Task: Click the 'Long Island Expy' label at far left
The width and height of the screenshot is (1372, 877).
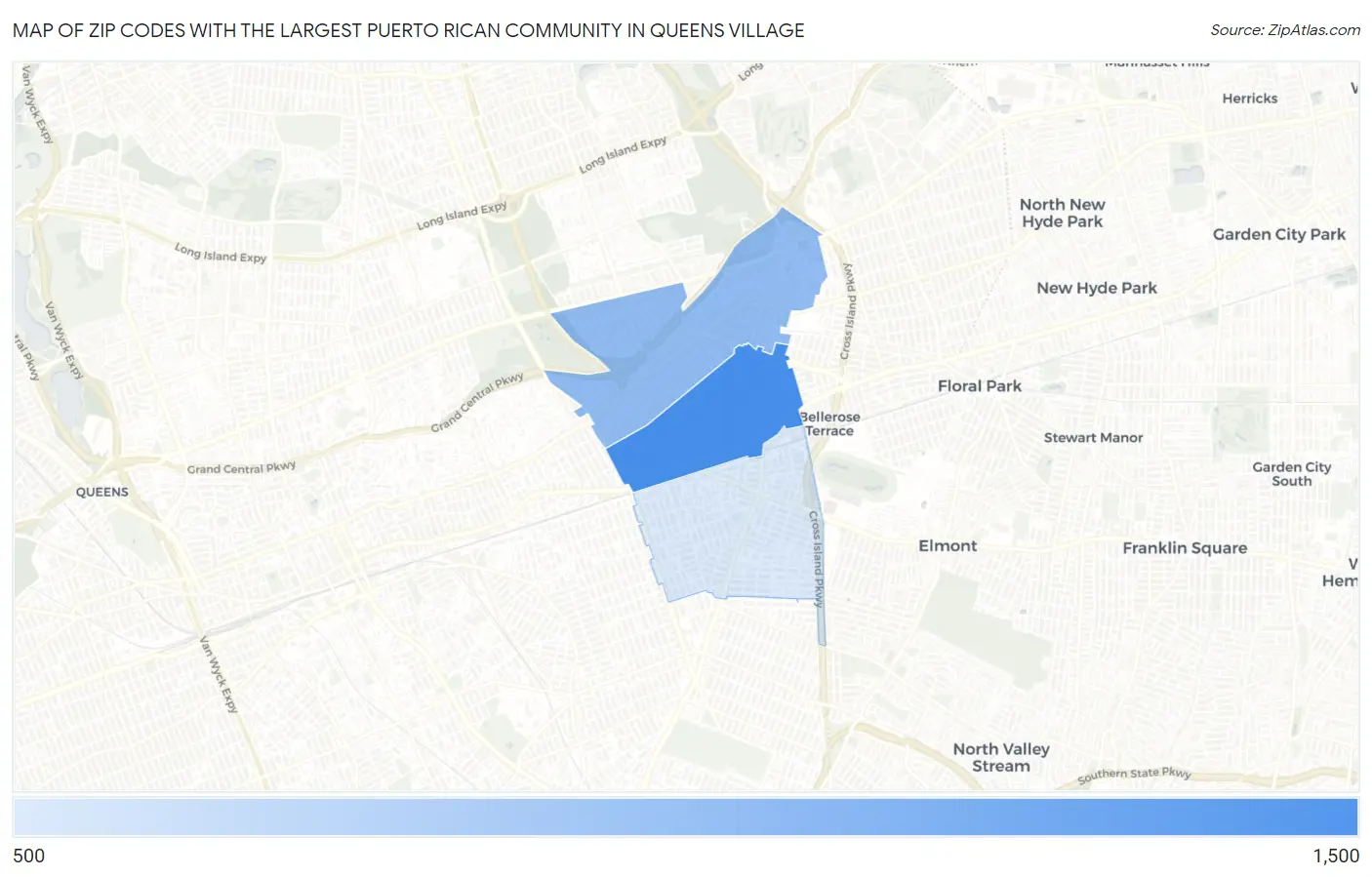Action: pos(221,254)
